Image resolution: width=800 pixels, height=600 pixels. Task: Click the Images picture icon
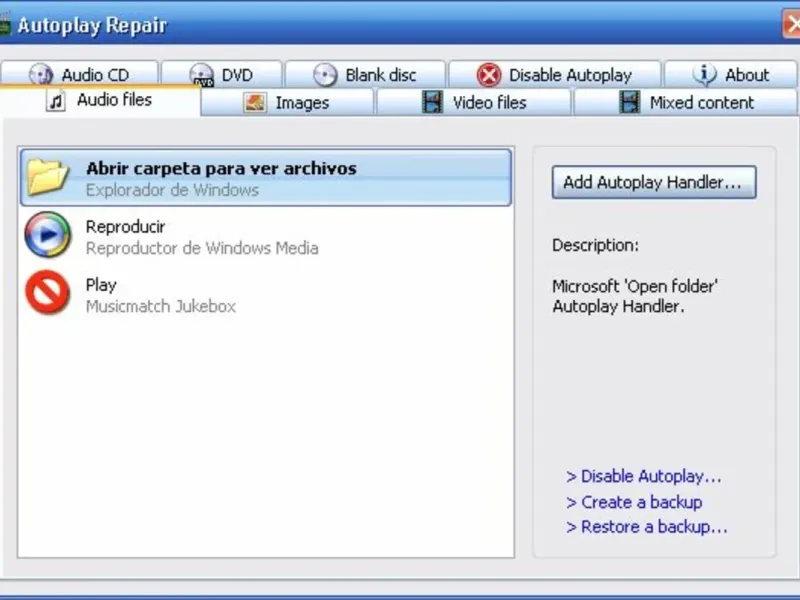click(255, 103)
